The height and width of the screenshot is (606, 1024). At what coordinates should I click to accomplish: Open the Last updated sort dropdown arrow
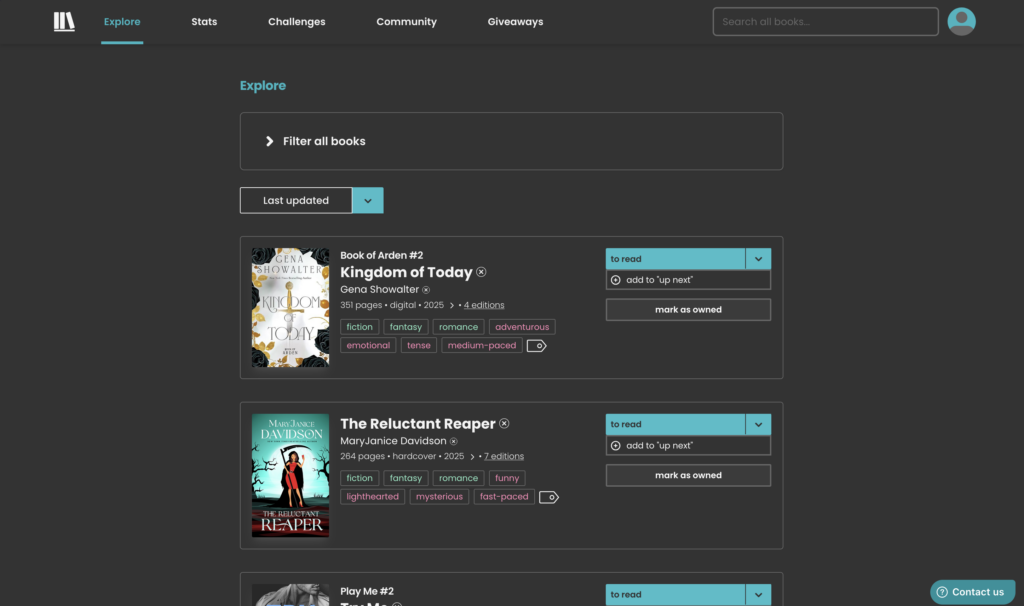tap(368, 200)
